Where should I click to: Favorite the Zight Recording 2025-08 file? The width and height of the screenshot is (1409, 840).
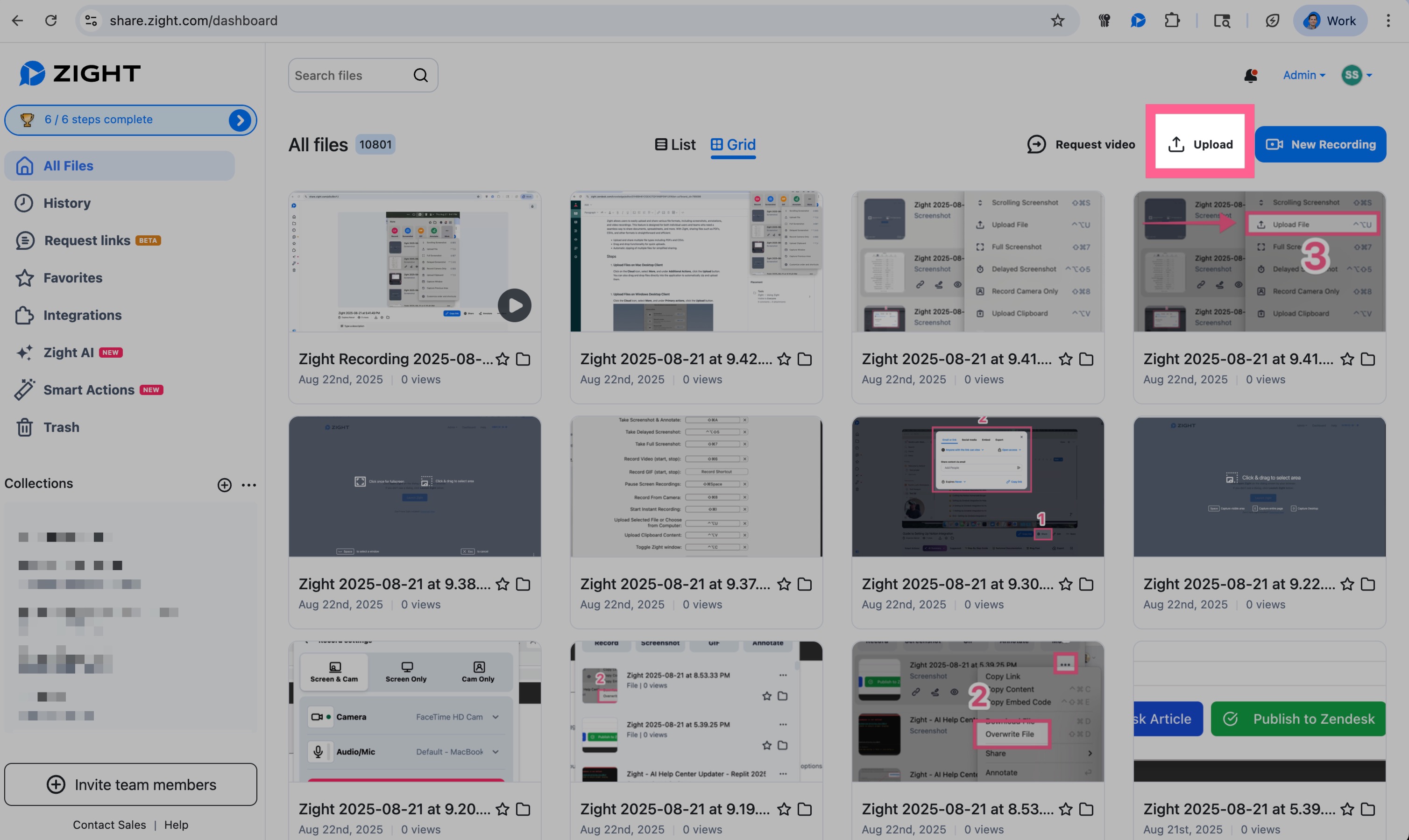click(502, 359)
